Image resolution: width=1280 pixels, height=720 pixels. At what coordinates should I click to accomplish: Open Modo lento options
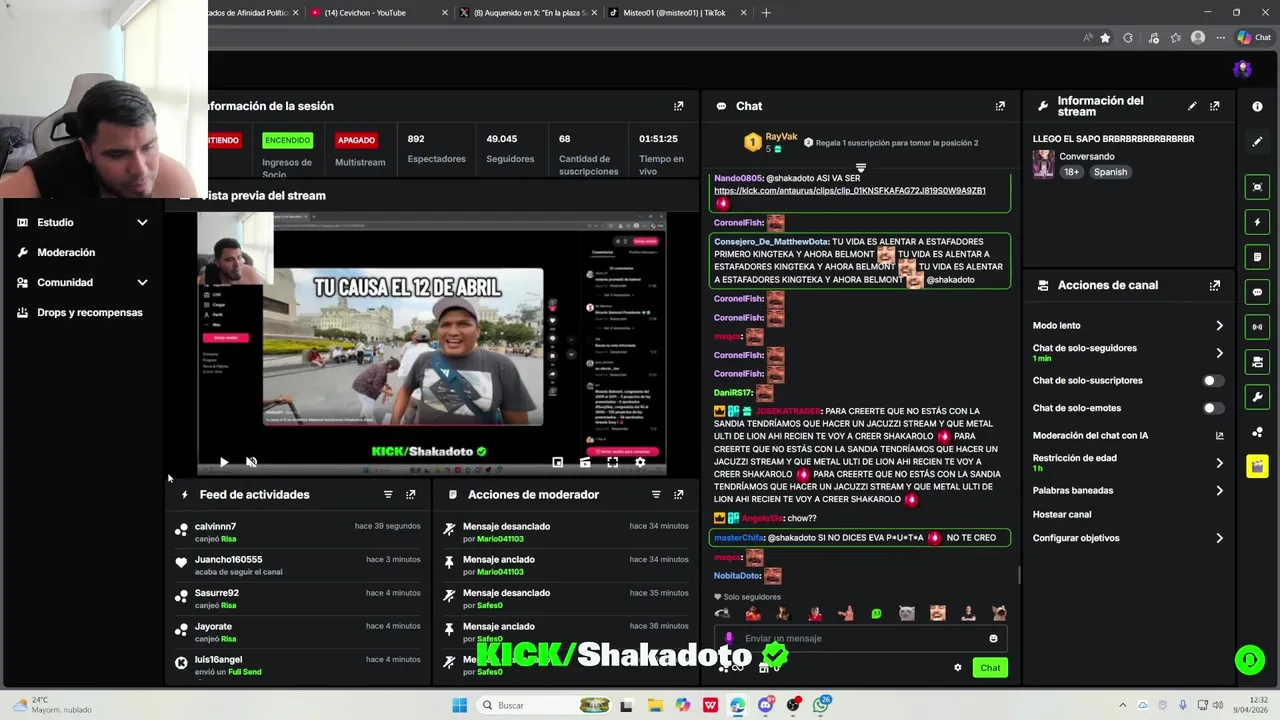click(x=1128, y=326)
